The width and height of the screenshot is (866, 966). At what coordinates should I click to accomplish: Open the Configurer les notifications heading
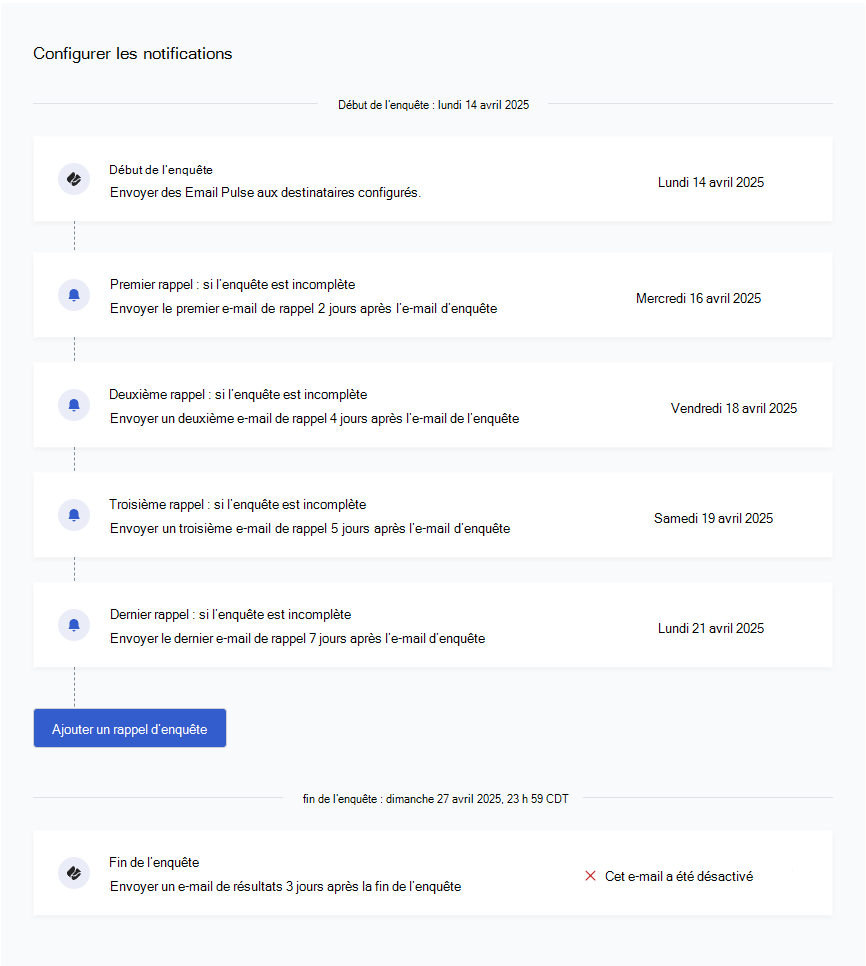(132, 54)
